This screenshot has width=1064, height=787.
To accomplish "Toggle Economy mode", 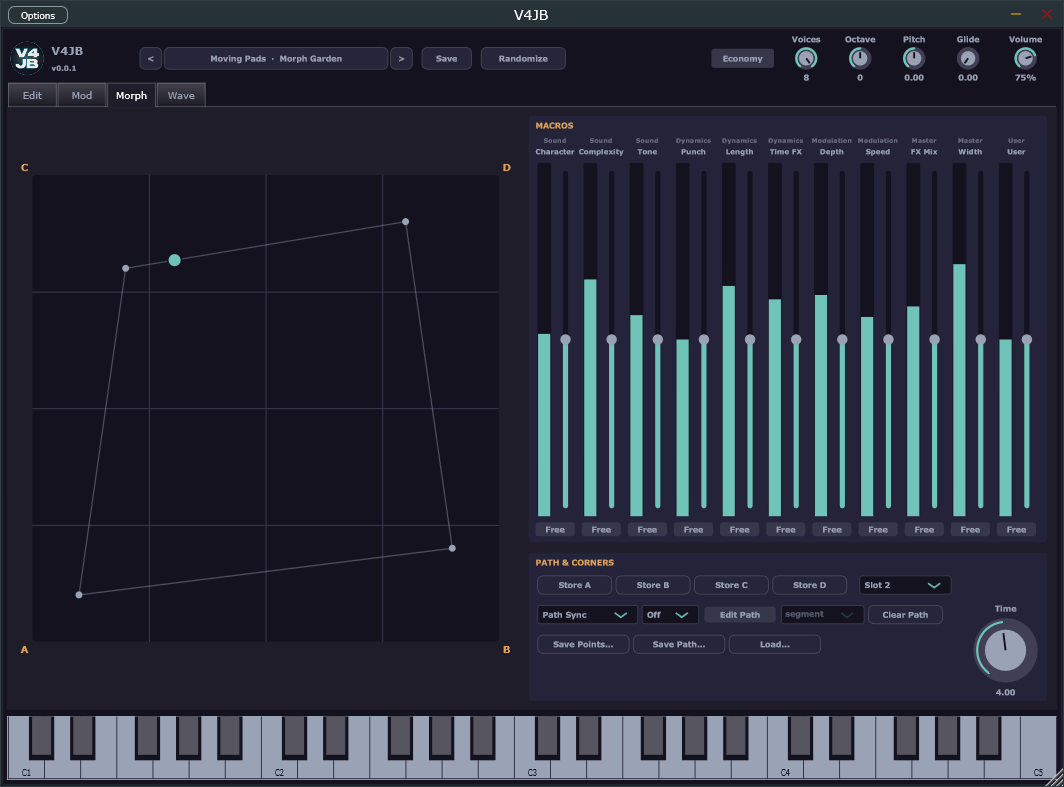I will pos(742,58).
